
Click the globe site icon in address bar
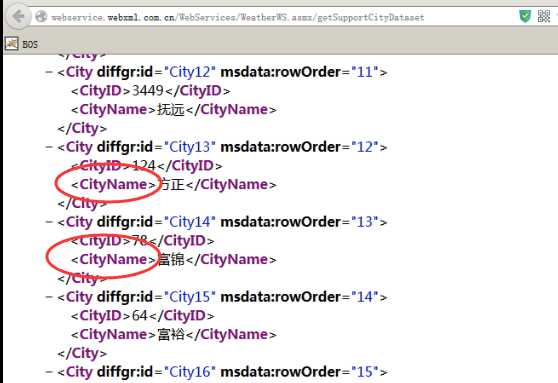pos(41,16)
